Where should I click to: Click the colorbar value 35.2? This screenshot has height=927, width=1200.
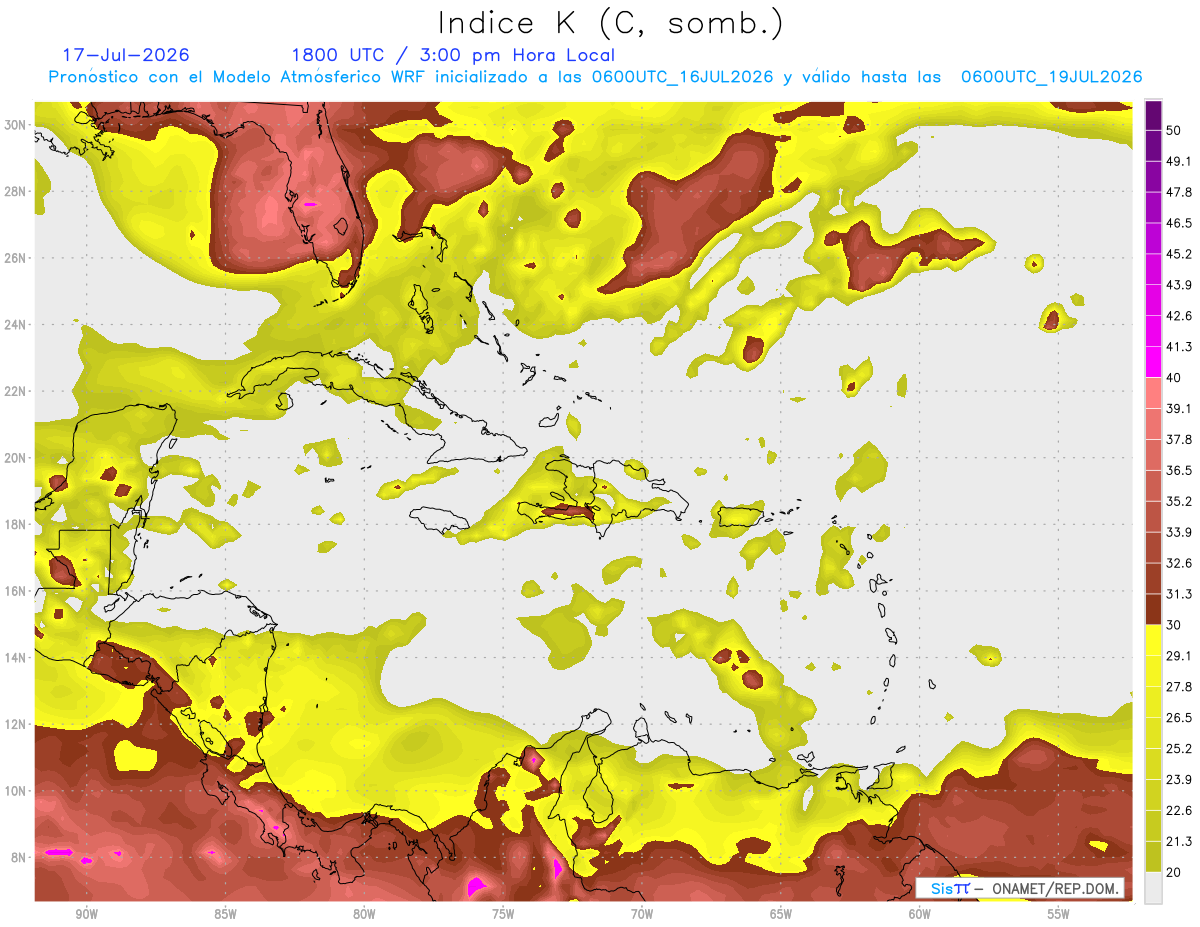tap(1179, 501)
